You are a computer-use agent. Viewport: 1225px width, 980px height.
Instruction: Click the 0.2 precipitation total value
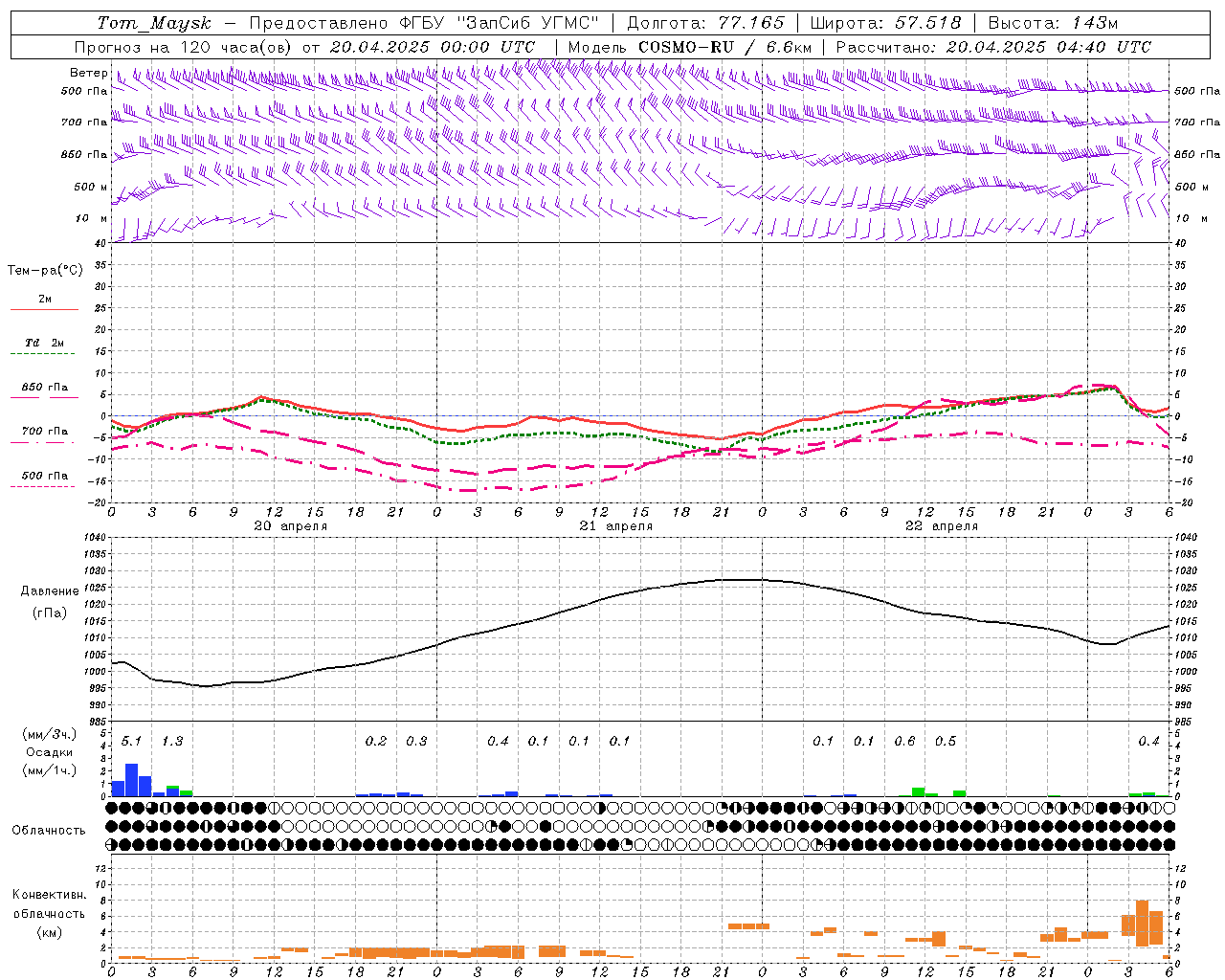(x=376, y=741)
